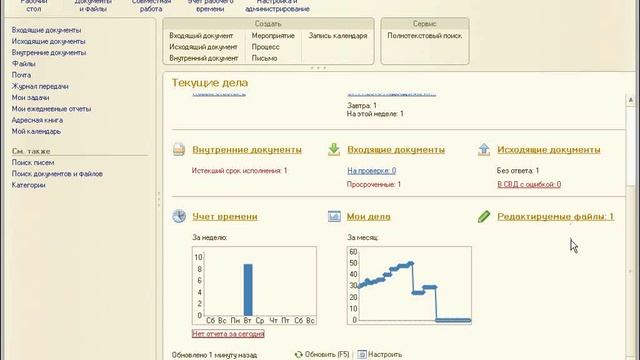The image size is (640, 360).
Task: Create a new Процесс
Action: [265, 47]
